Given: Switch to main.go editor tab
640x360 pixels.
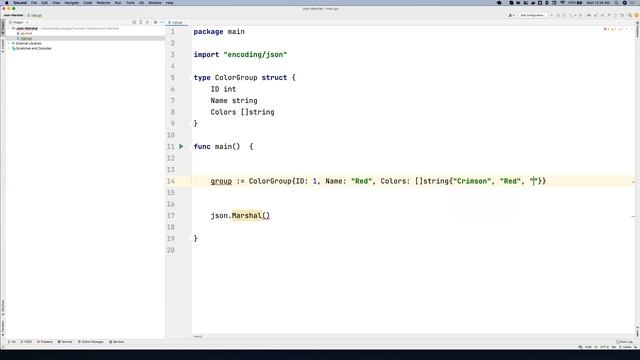Looking at the screenshot, I should (176, 22).
